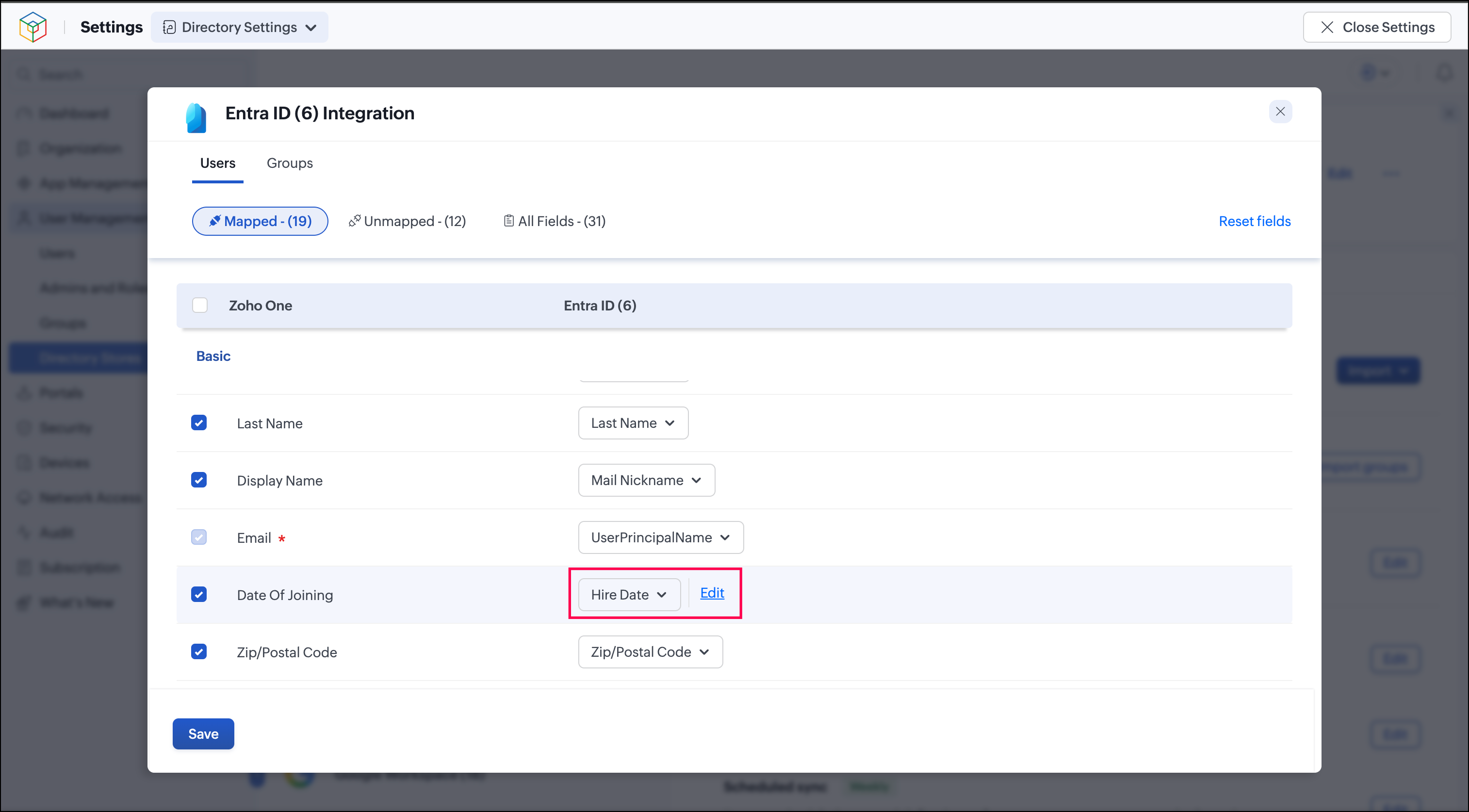Open the Mail Nickname mapping dropdown
Image resolution: width=1469 pixels, height=812 pixels.
pos(646,480)
